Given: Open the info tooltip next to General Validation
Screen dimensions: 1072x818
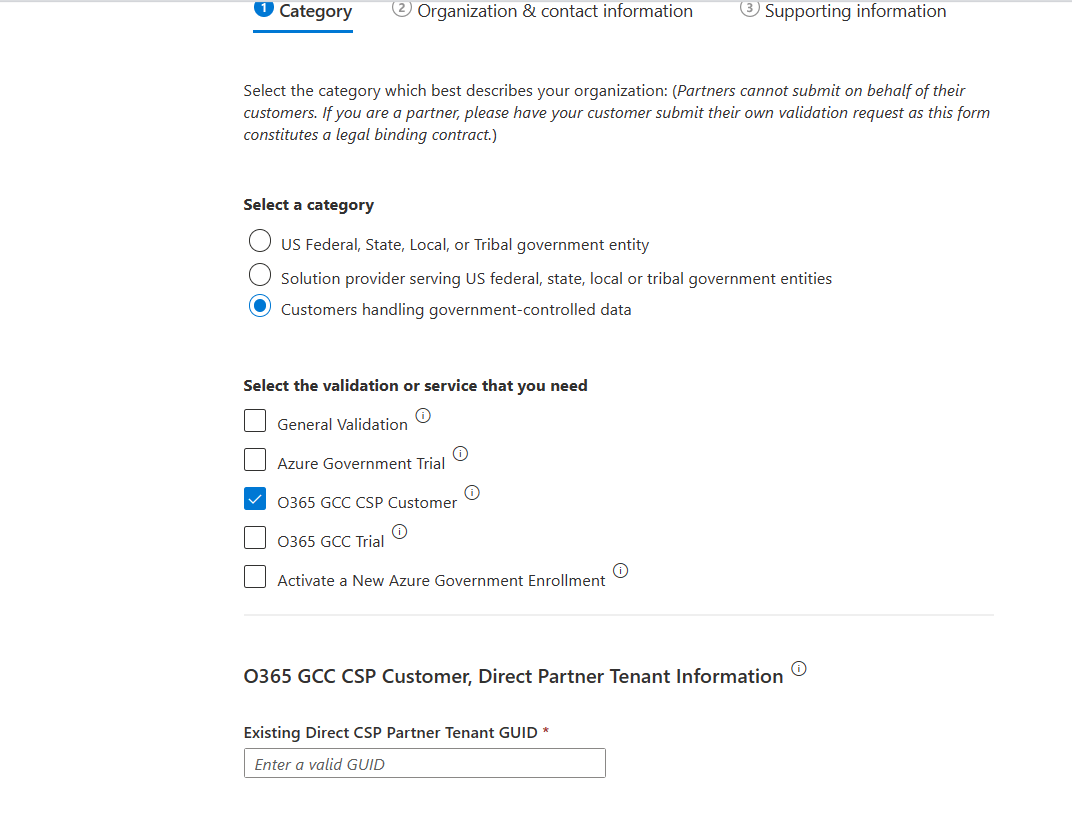Looking at the screenshot, I should (422, 415).
